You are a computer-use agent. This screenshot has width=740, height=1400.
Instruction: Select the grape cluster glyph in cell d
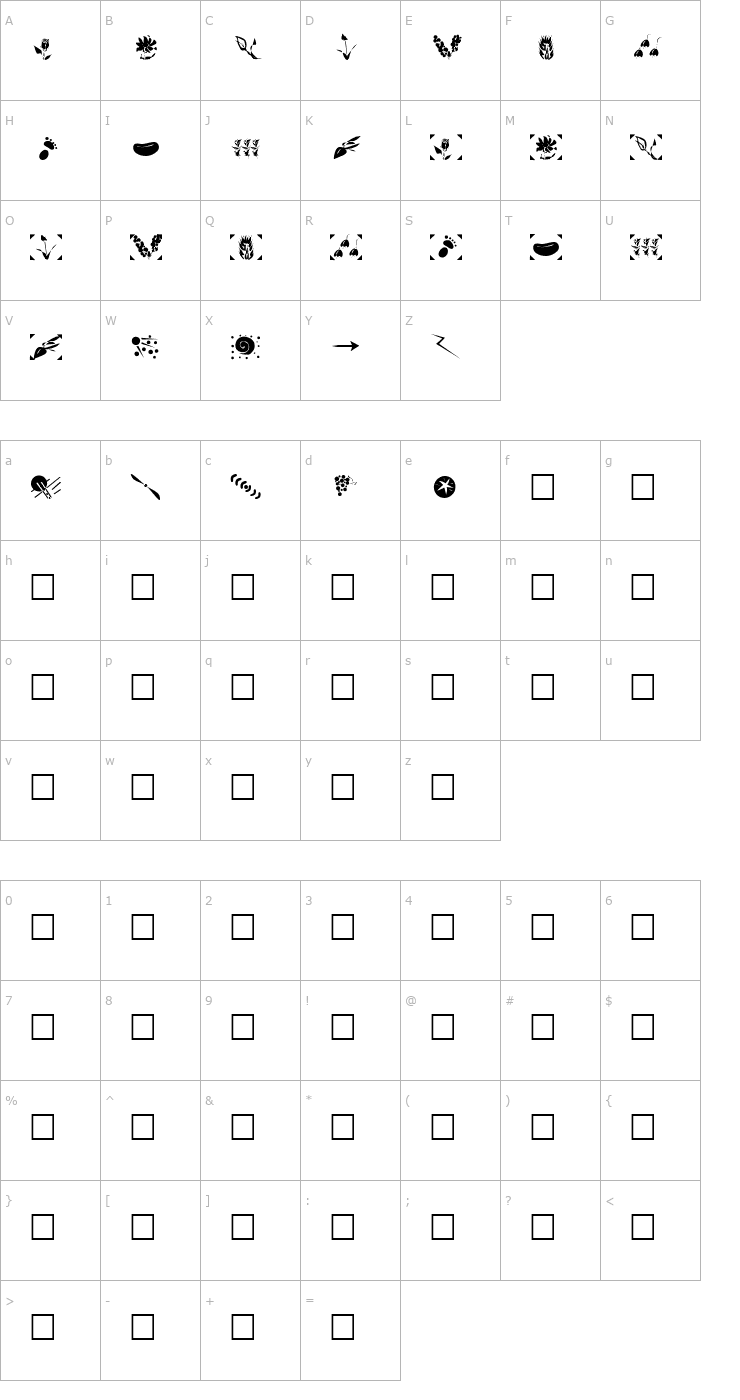[345, 485]
